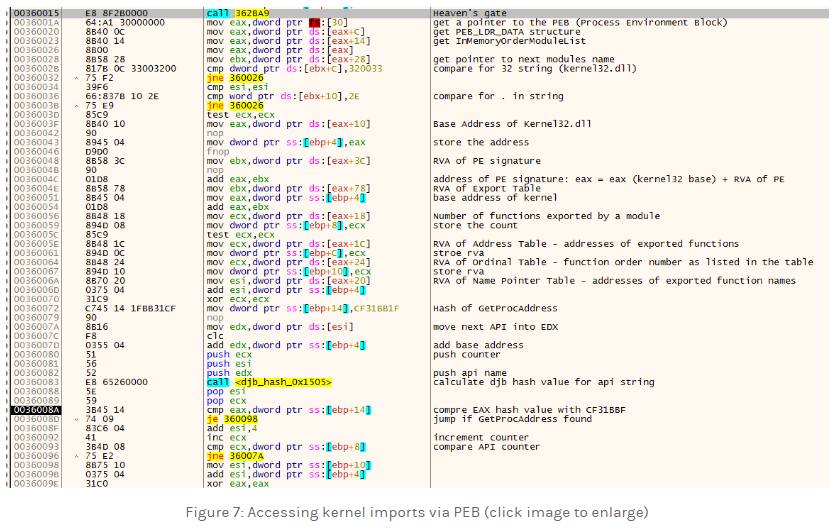Select instruction "mov dword ptr ss:[ebp+14],CF31BB1F"
This screenshot has height=529, width=837.
(x=303, y=308)
